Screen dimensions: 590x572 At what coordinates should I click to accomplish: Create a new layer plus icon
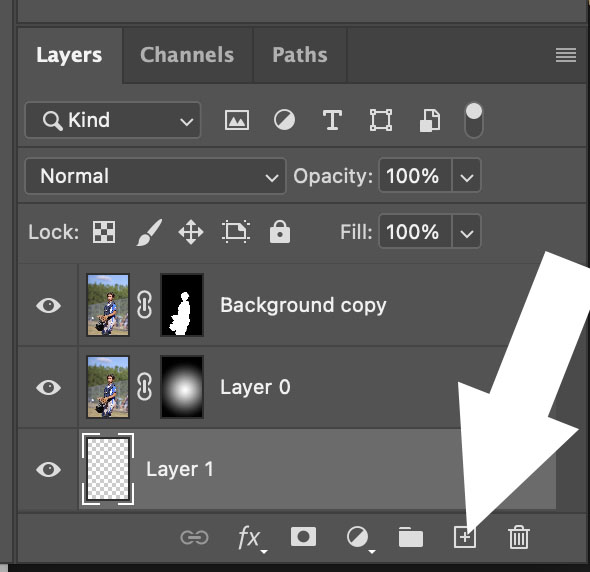coord(465,537)
